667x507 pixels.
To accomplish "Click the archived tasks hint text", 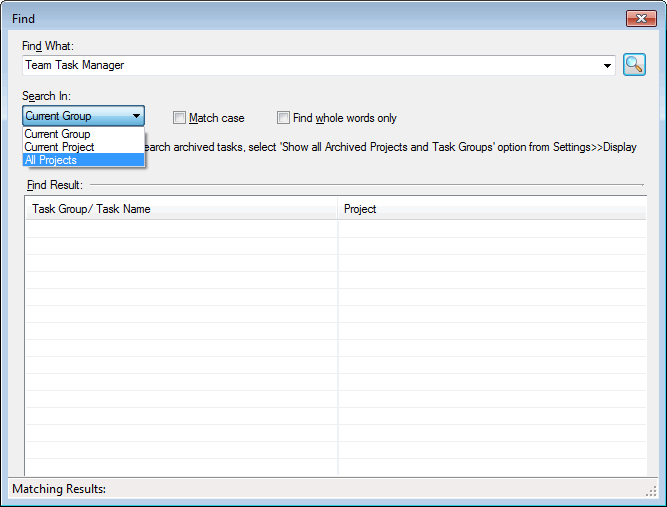I will (x=390, y=147).
